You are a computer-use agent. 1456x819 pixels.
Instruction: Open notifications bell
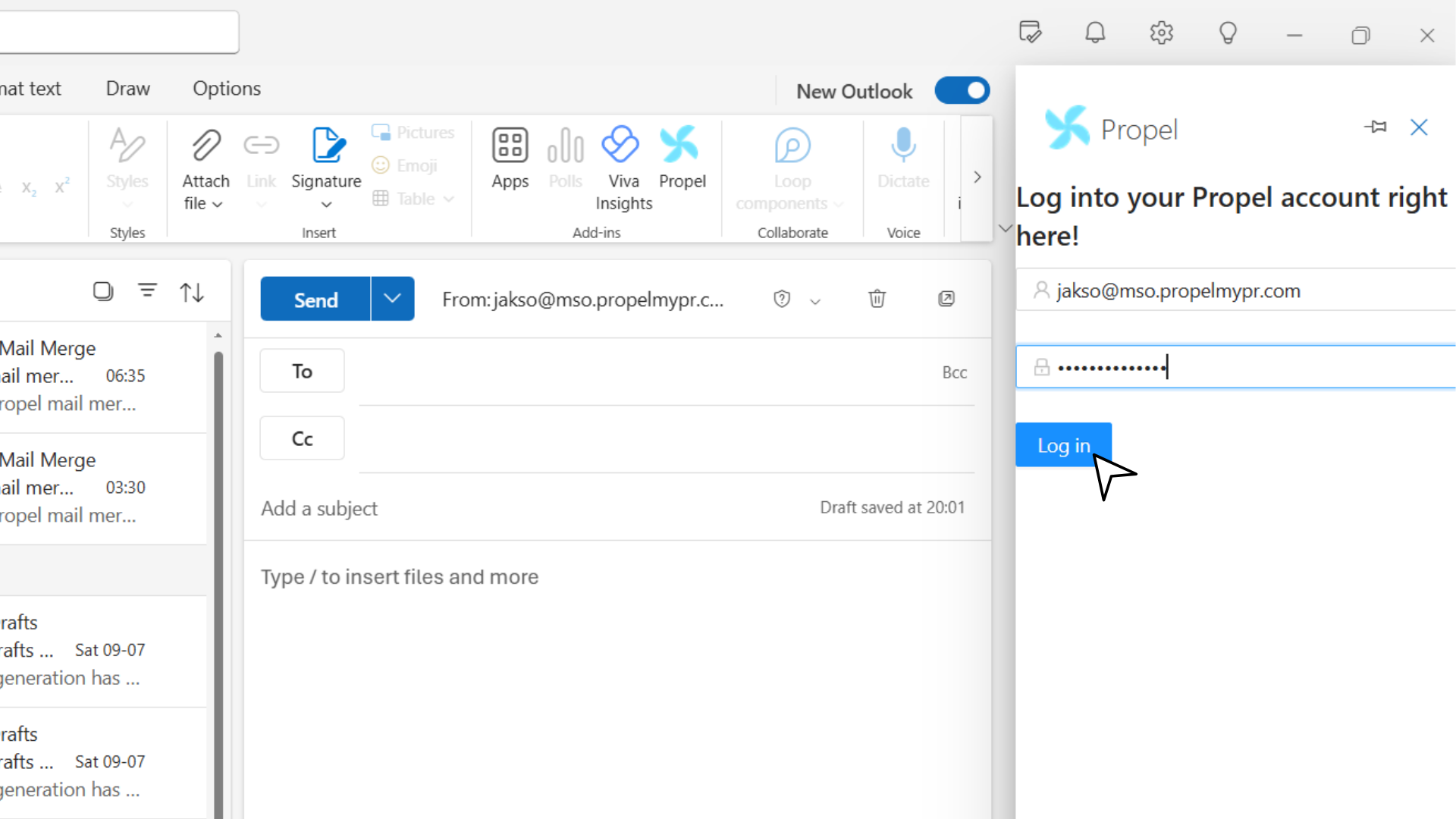pyautogui.click(x=1095, y=33)
